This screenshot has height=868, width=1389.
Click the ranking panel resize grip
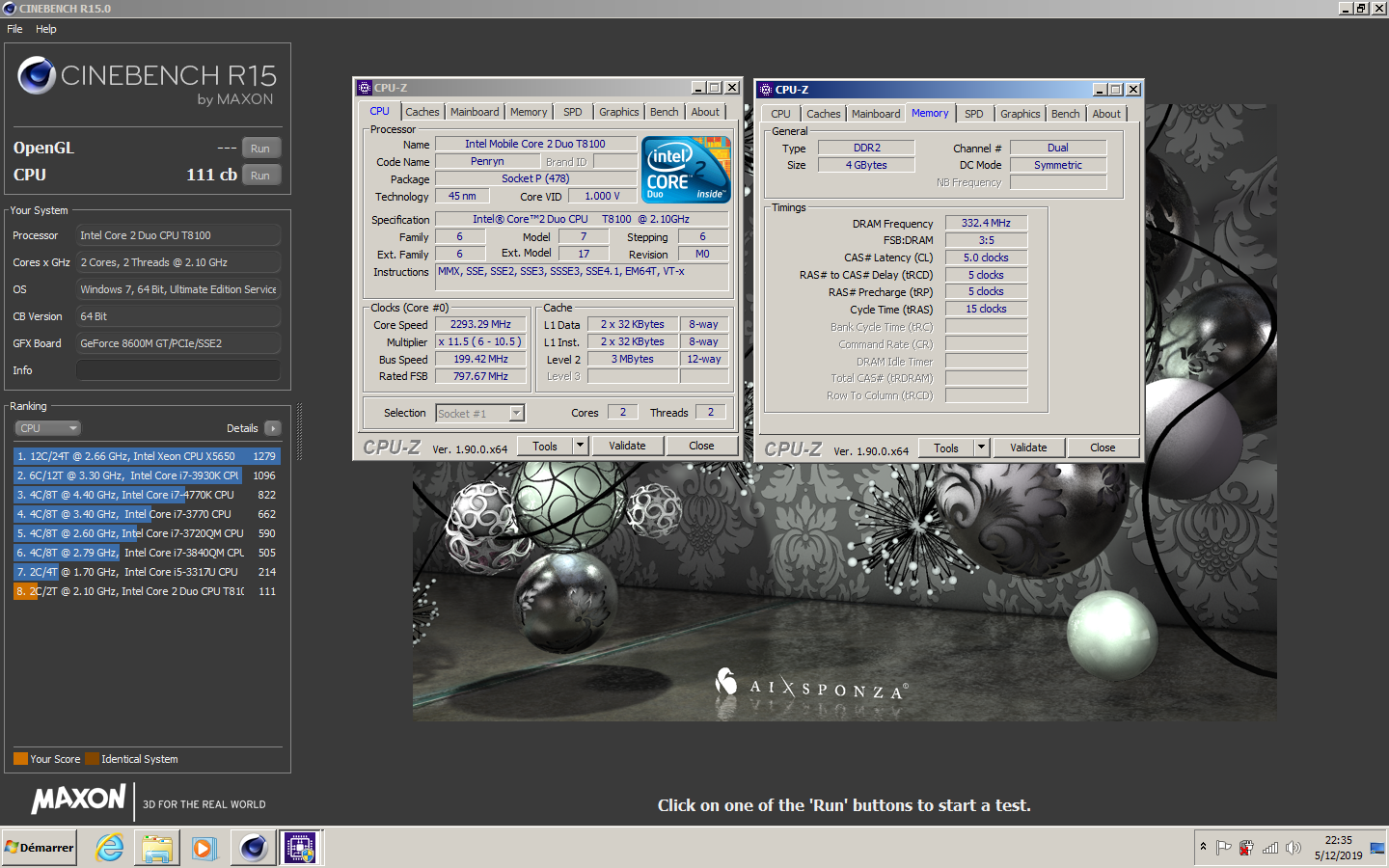coord(299,432)
